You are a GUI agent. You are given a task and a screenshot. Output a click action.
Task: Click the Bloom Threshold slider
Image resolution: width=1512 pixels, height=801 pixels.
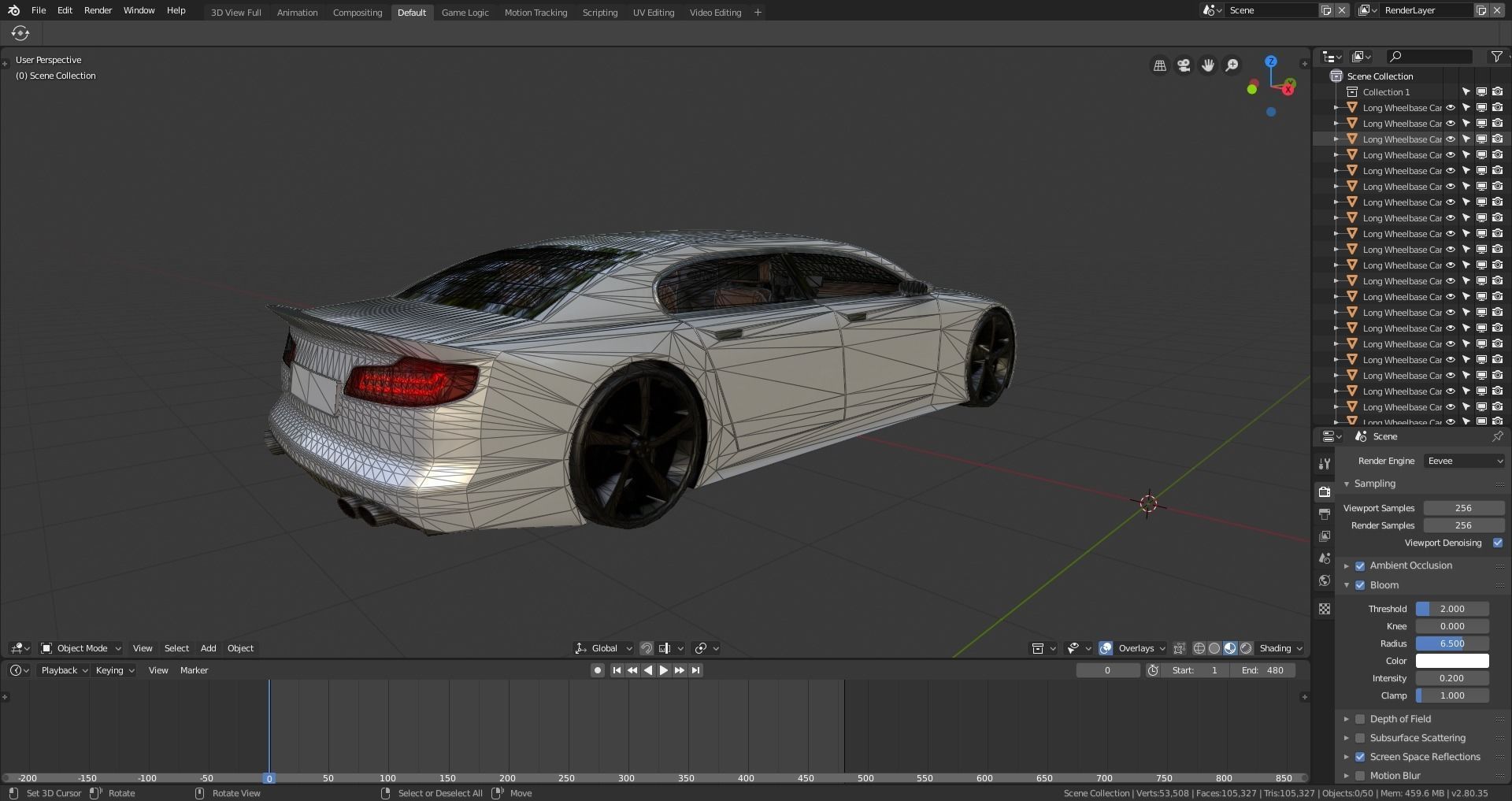pyautogui.click(x=1452, y=609)
